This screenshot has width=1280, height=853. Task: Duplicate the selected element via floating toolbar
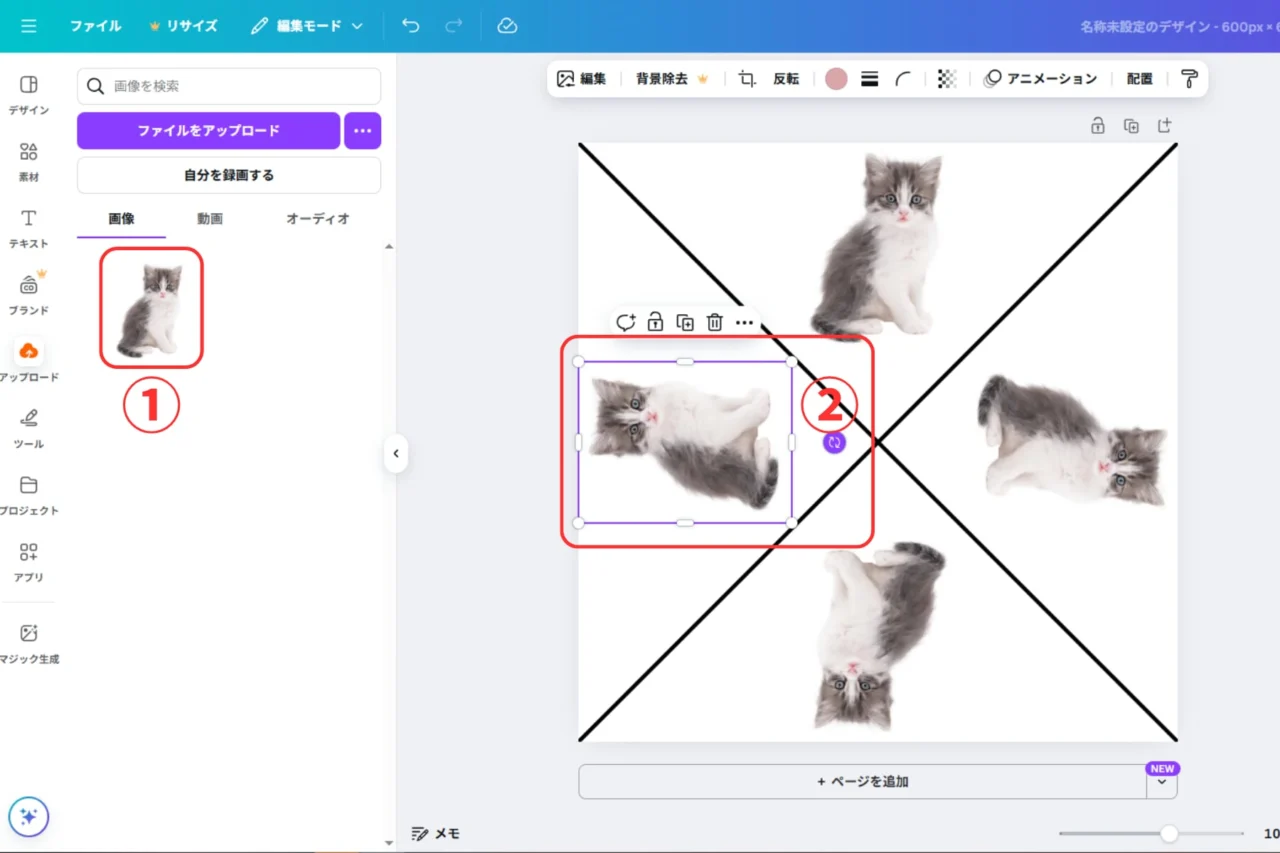point(685,322)
